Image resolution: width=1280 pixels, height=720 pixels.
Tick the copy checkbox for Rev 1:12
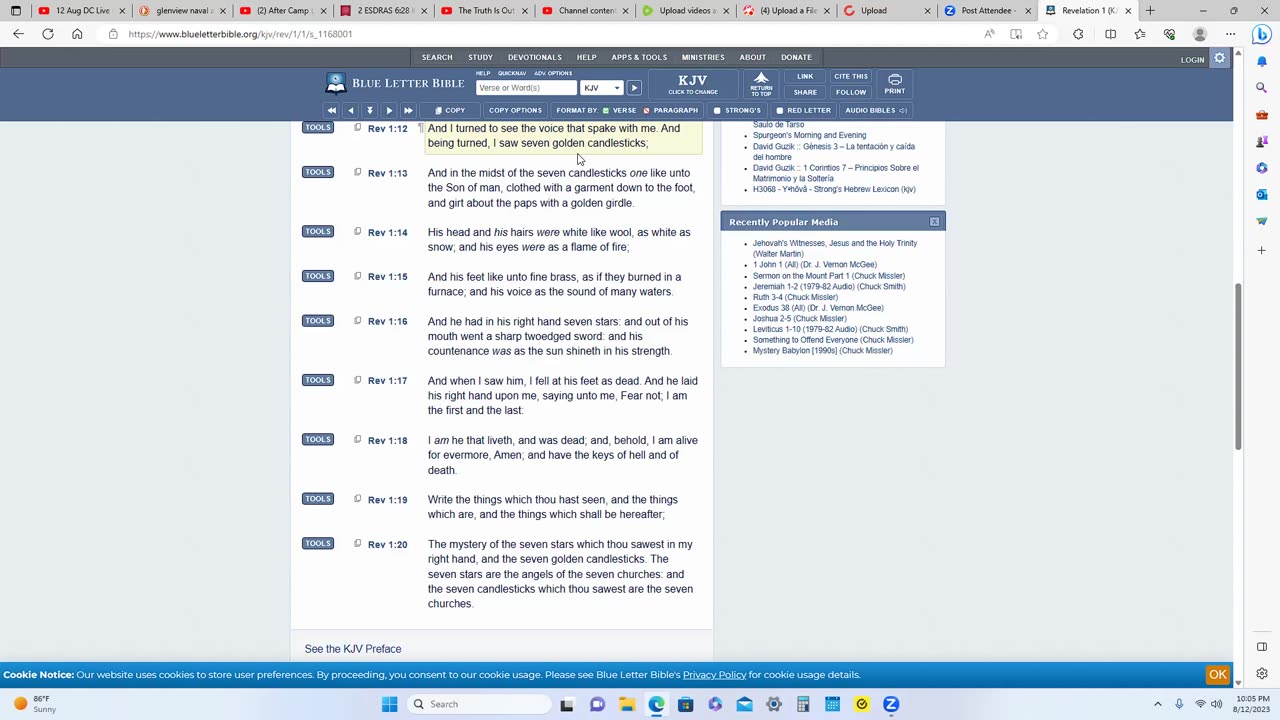[x=357, y=128]
